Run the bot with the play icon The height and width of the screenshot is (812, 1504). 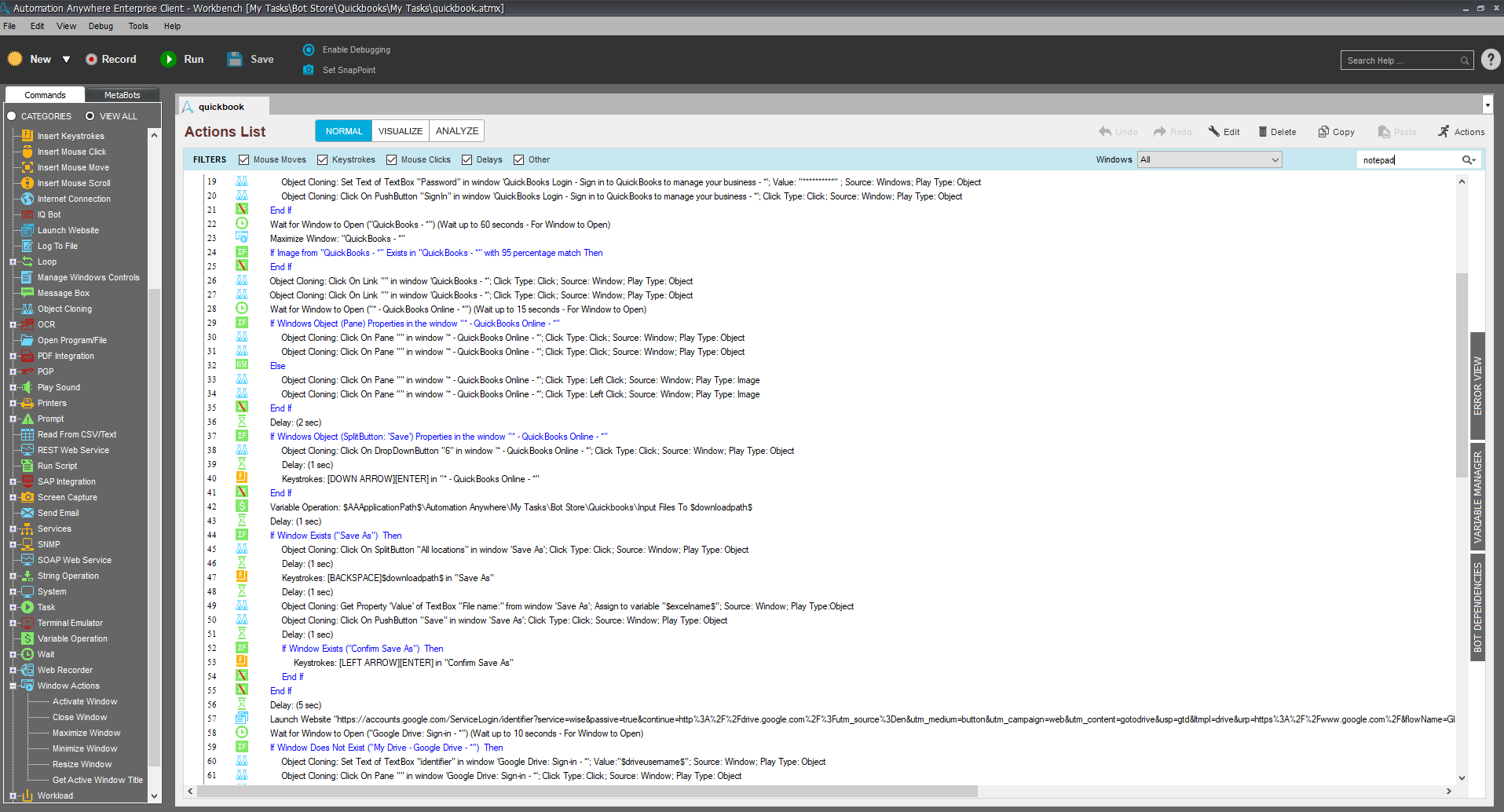(x=168, y=60)
